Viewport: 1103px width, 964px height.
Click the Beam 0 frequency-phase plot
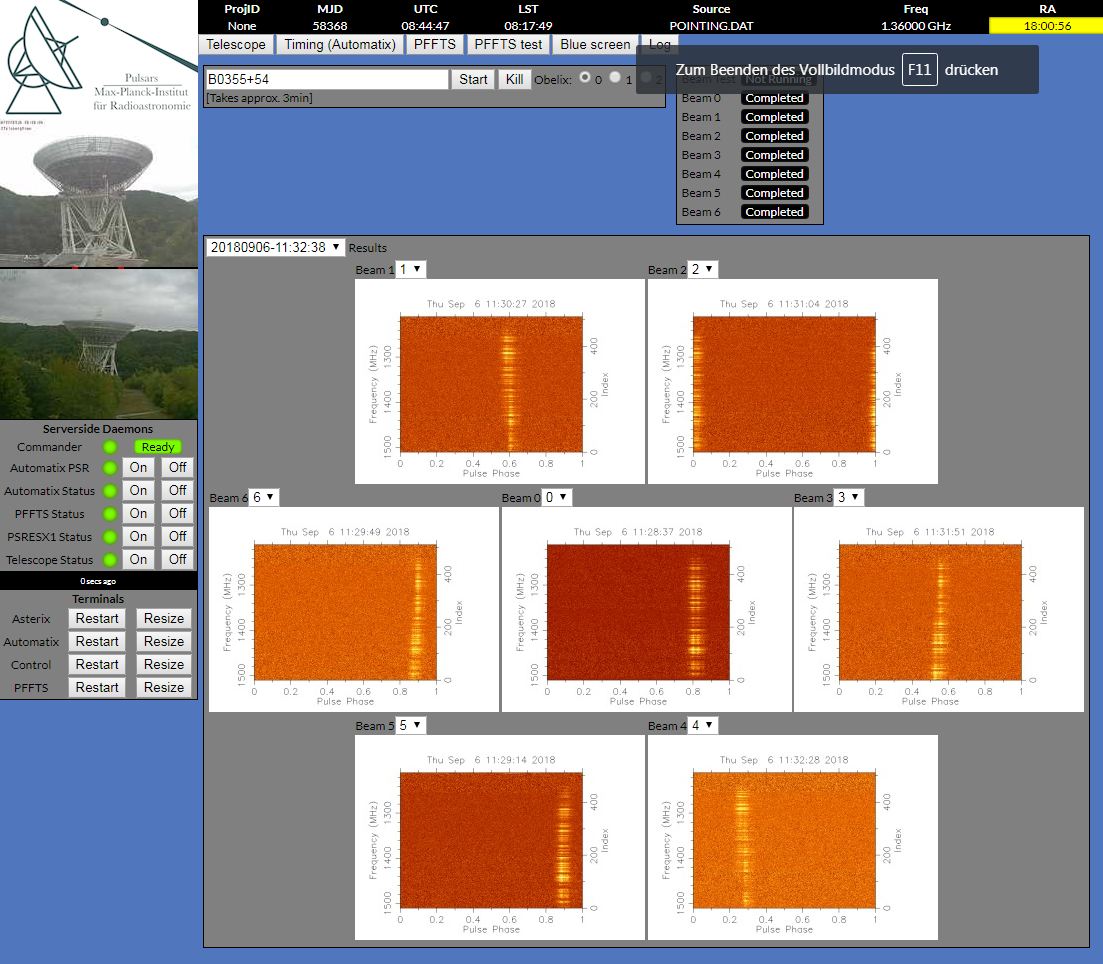point(646,609)
